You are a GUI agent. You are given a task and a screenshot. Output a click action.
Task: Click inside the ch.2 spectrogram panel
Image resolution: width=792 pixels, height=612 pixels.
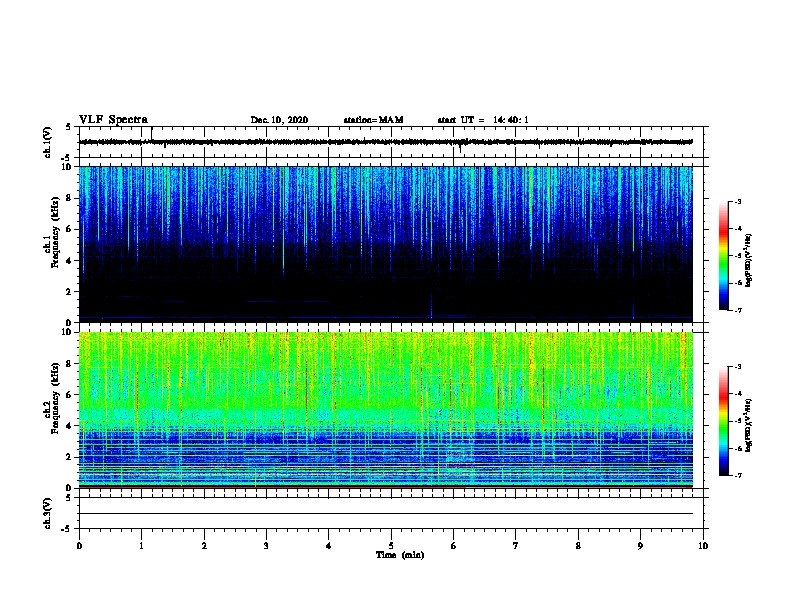(x=386, y=410)
